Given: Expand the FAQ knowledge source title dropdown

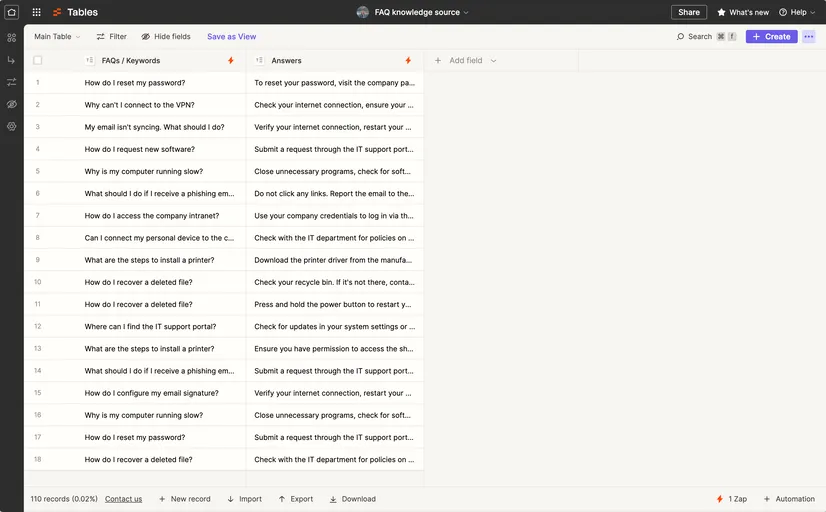Looking at the screenshot, I should (x=466, y=12).
